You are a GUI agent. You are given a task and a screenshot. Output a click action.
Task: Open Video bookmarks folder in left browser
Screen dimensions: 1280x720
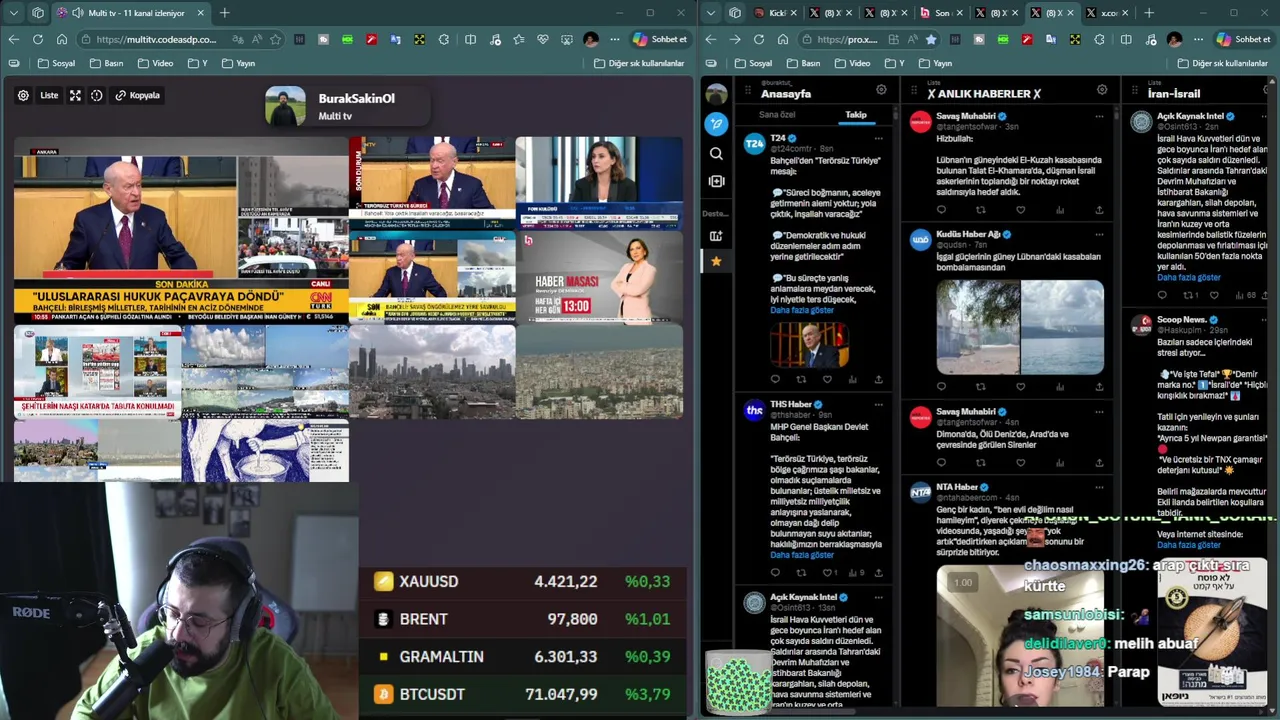tap(156, 63)
